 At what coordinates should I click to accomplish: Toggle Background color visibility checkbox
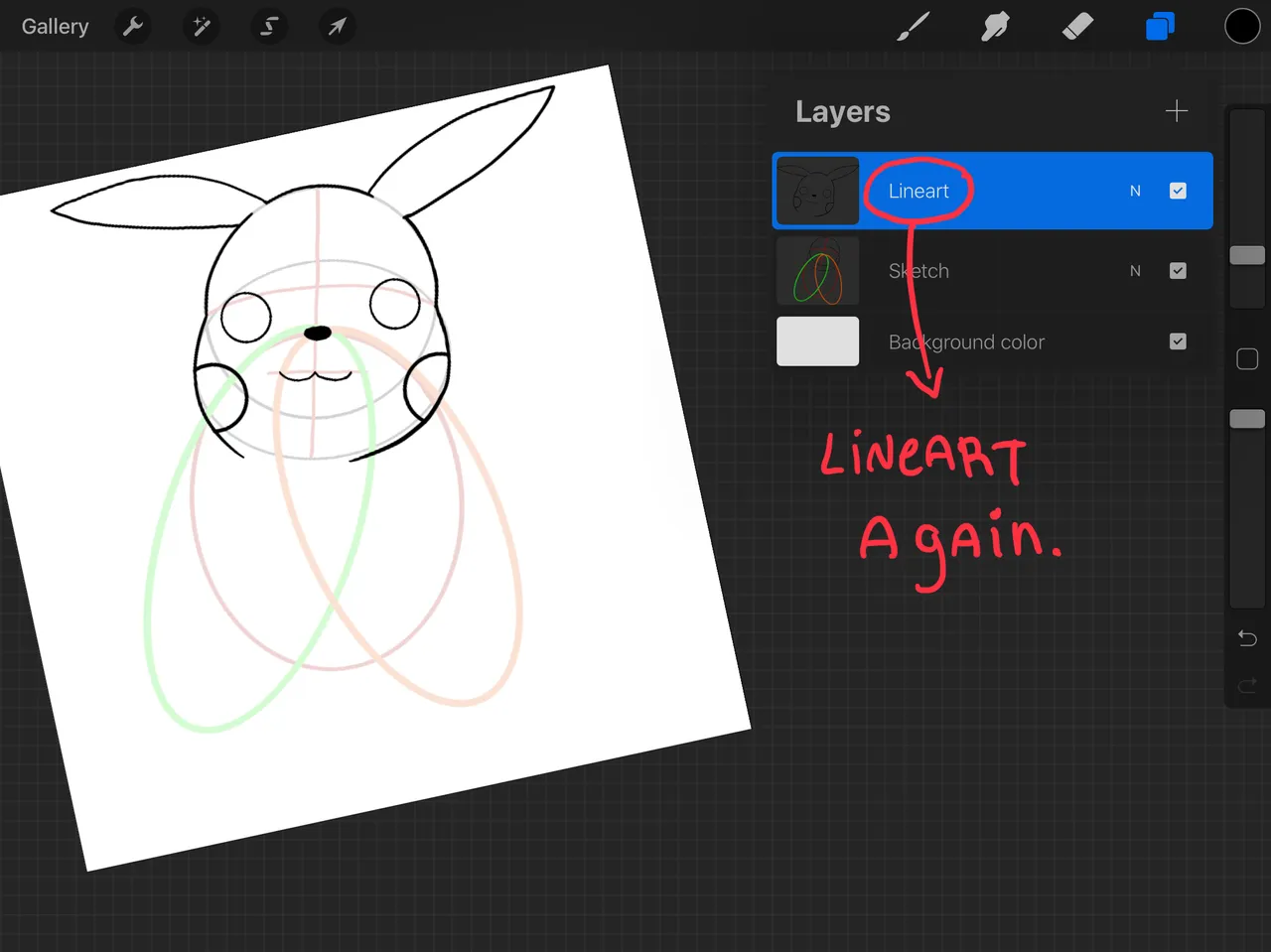pyautogui.click(x=1178, y=341)
